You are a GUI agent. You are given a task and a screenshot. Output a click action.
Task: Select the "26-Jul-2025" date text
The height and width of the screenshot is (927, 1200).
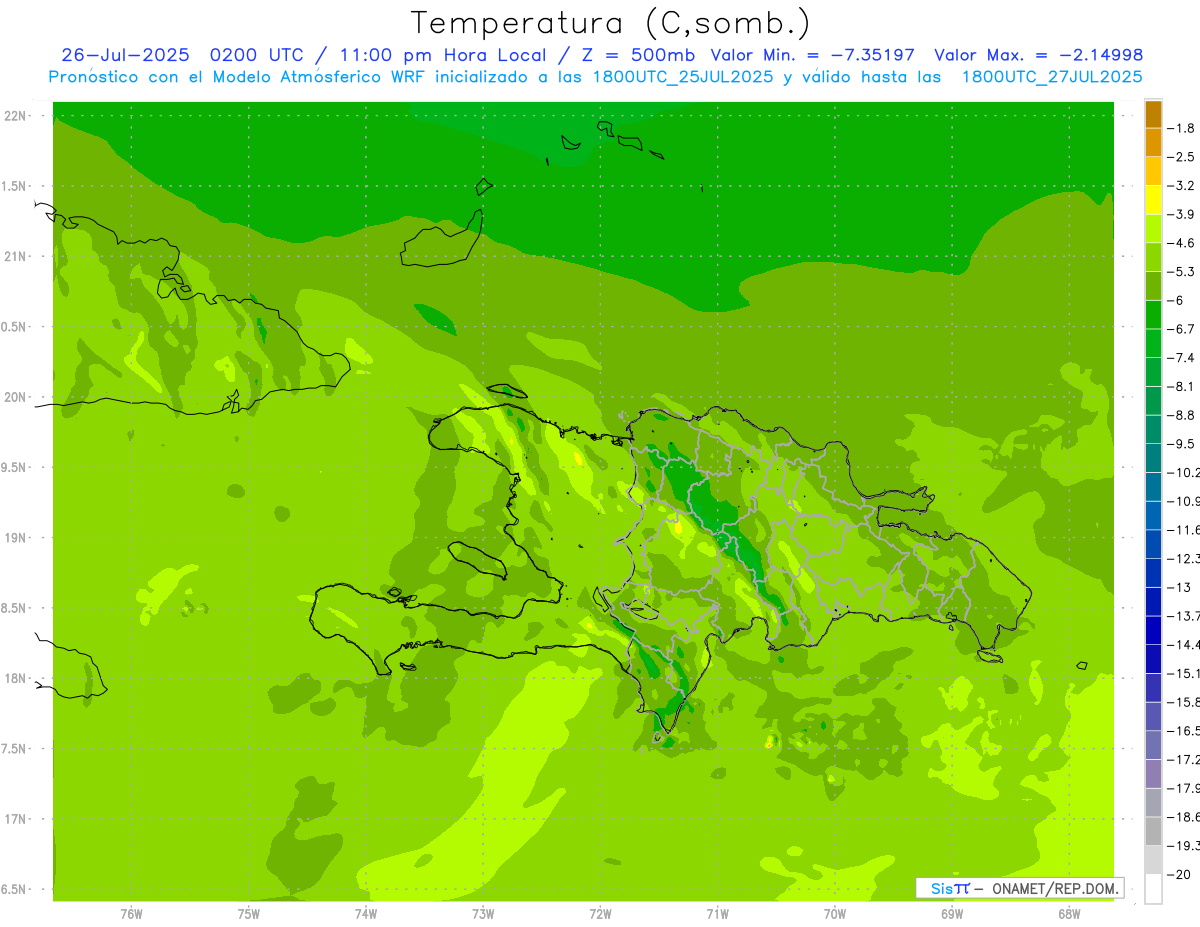pyautogui.click(x=125, y=55)
